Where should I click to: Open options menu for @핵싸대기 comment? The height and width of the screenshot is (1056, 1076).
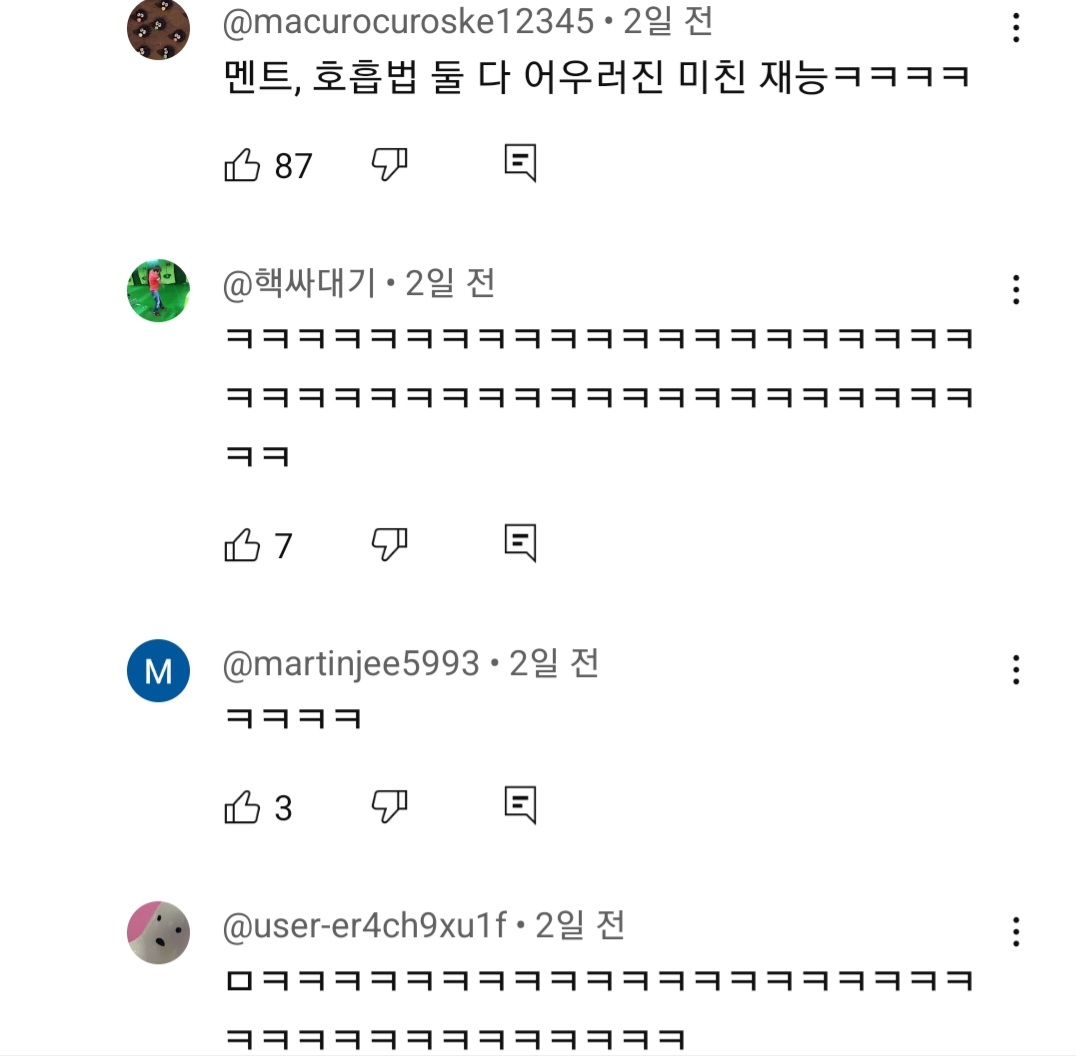1016,290
